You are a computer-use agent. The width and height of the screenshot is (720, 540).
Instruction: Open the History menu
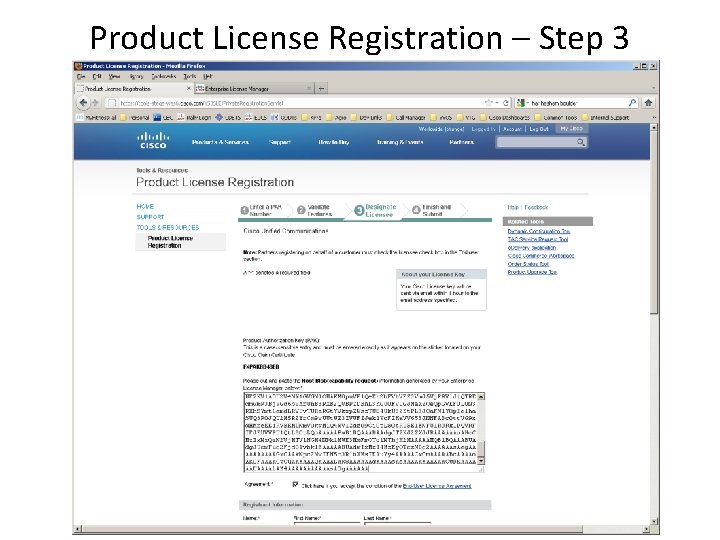pyautogui.click(x=136, y=77)
